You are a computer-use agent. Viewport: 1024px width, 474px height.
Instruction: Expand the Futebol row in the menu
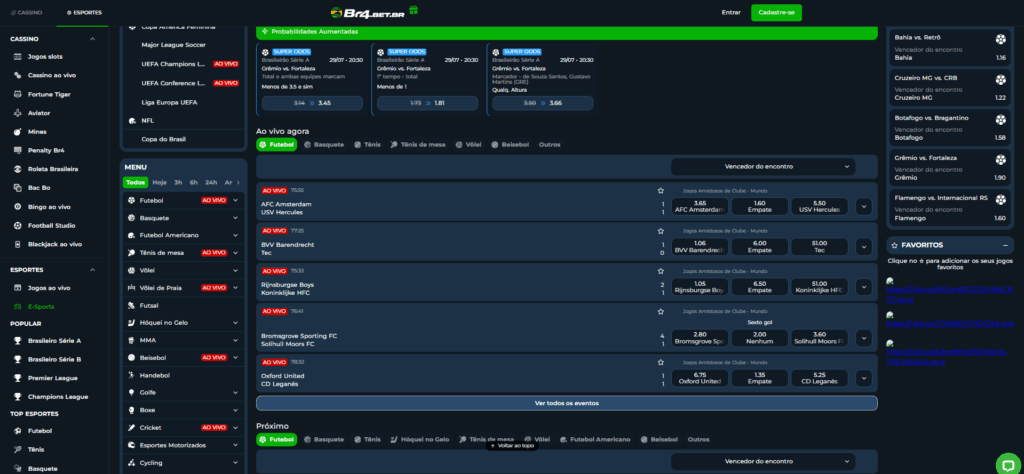coord(235,200)
